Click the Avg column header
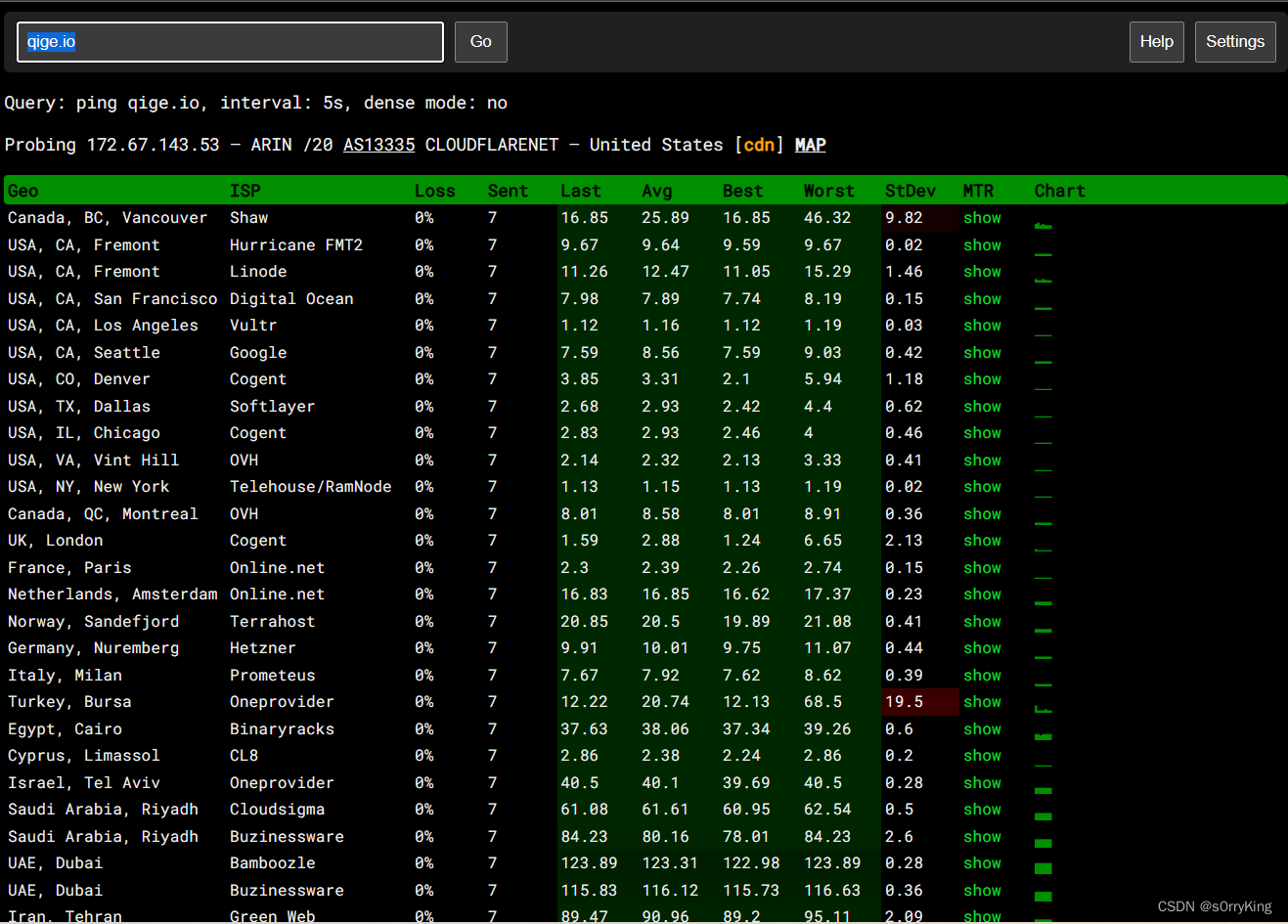 [x=657, y=191]
